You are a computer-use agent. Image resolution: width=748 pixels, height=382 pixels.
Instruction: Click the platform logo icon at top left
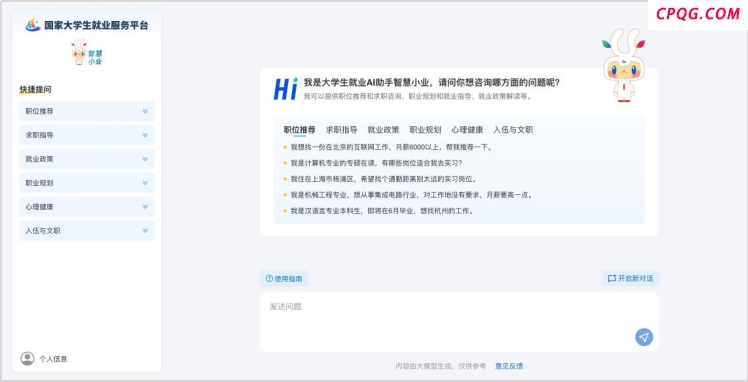click(x=33, y=25)
